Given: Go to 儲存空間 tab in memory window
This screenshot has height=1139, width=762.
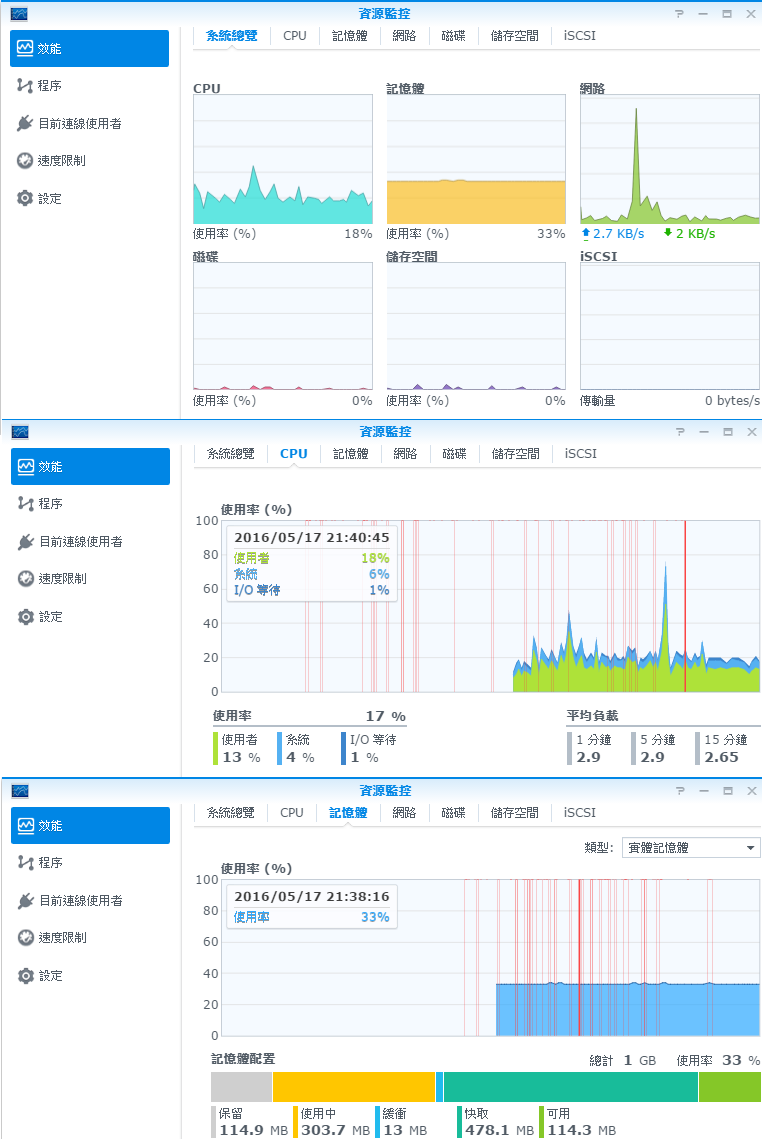Looking at the screenshot, I should pos(514,813).
